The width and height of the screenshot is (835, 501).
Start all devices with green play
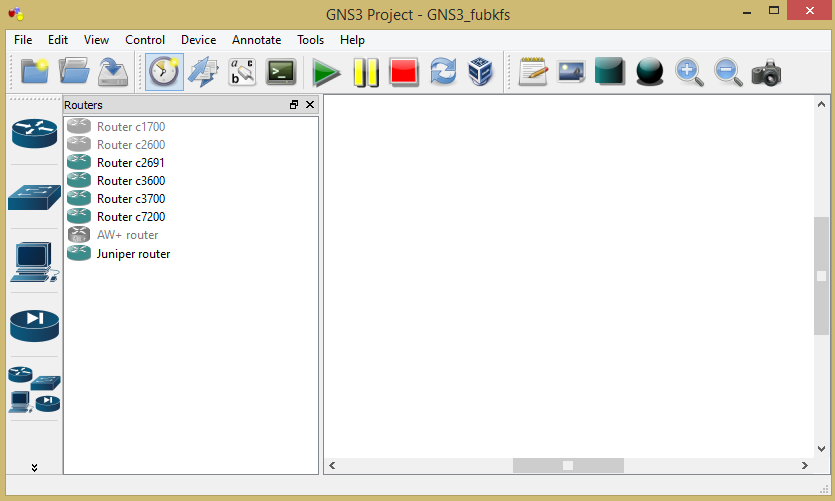[326, 72]
